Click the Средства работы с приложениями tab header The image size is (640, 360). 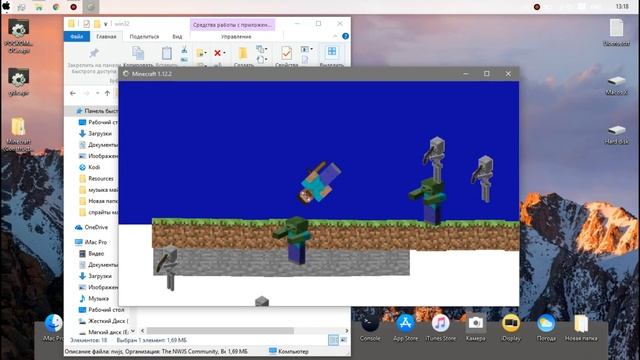coord(232,25)
